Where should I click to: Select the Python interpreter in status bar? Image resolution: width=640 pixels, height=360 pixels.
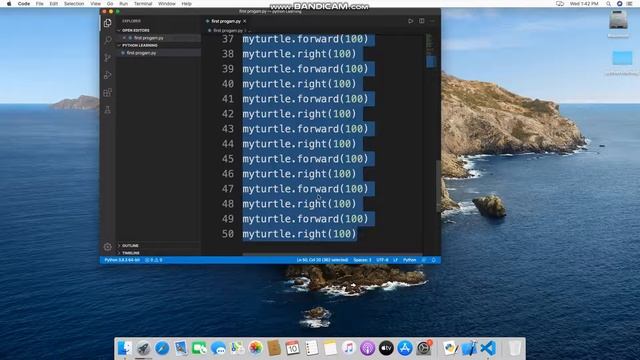pyautogui.click(x=122, y=260)
